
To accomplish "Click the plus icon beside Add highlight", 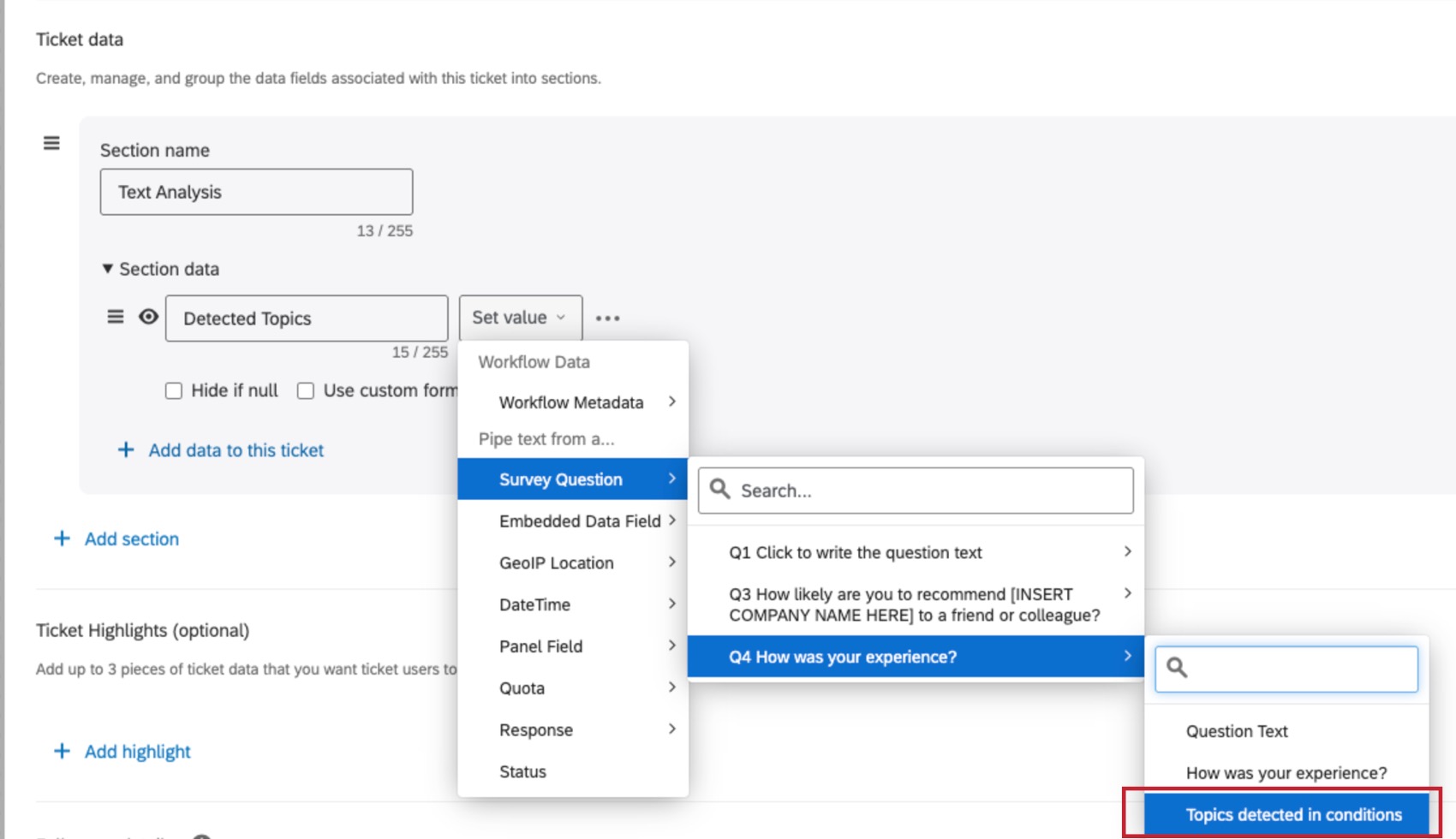I will pyautogui.click(x=62, y=751).
